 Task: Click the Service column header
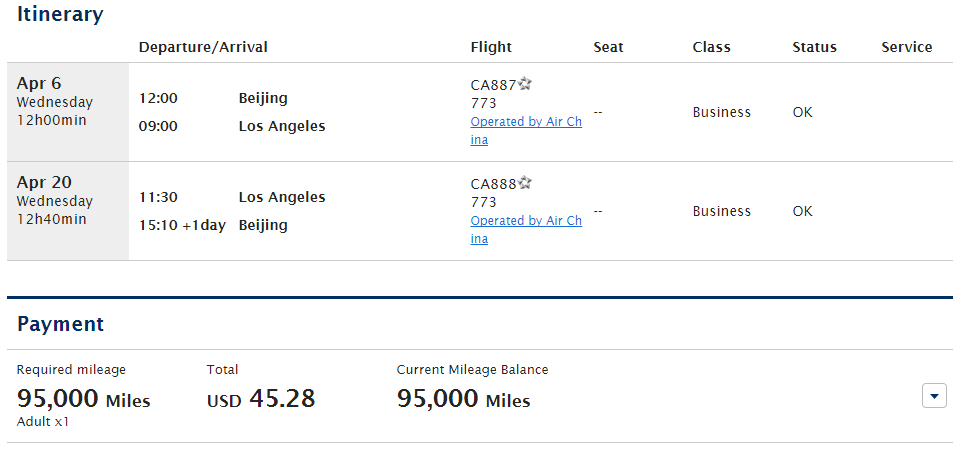[x=907, y=47]
